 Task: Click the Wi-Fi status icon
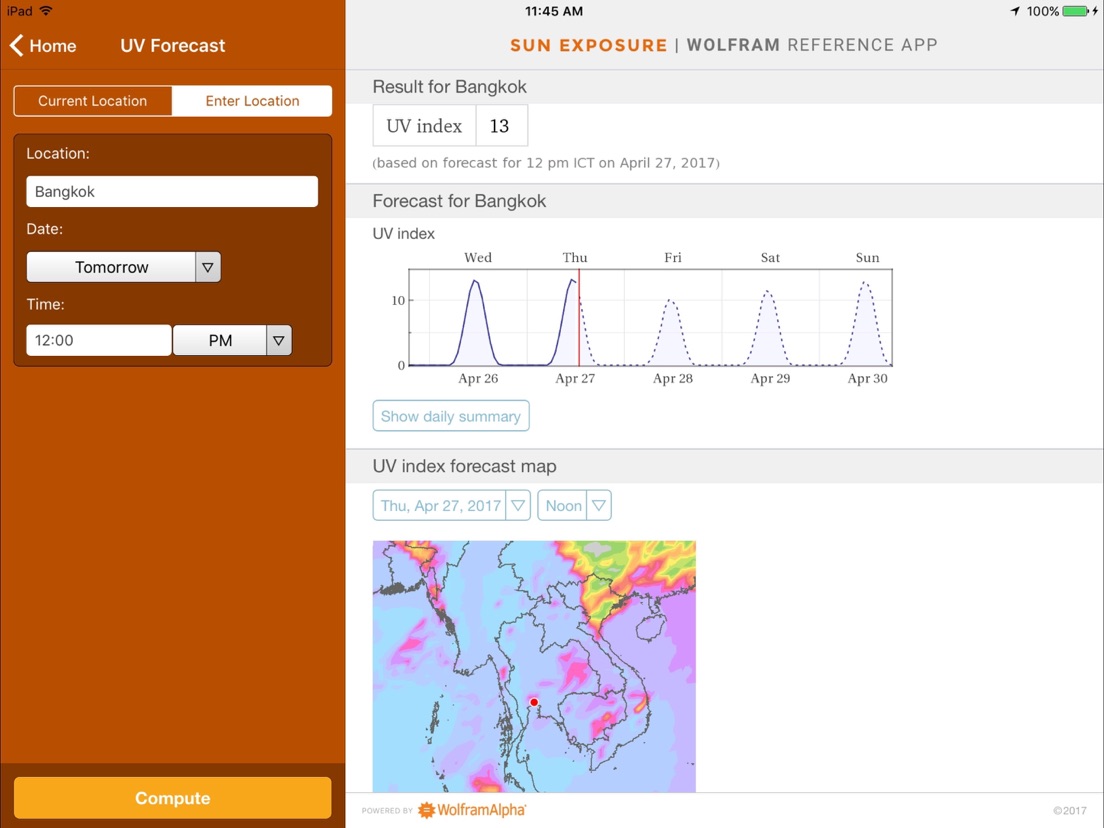(x=46, y=11)
